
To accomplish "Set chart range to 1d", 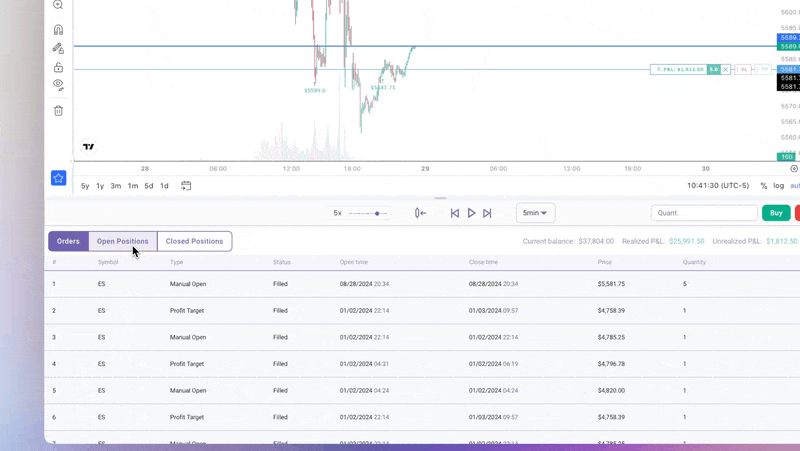I will click(164, 186).
